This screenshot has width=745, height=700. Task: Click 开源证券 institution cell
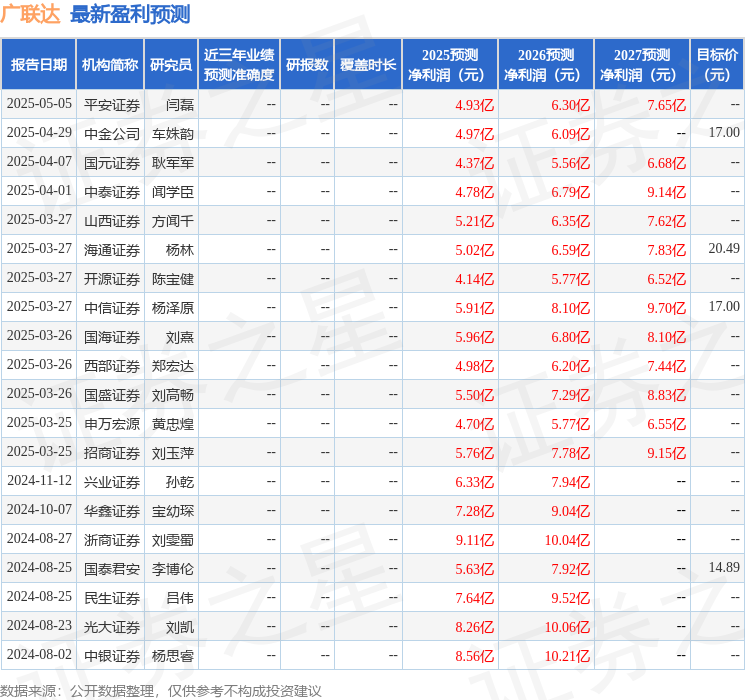point(112,279)
